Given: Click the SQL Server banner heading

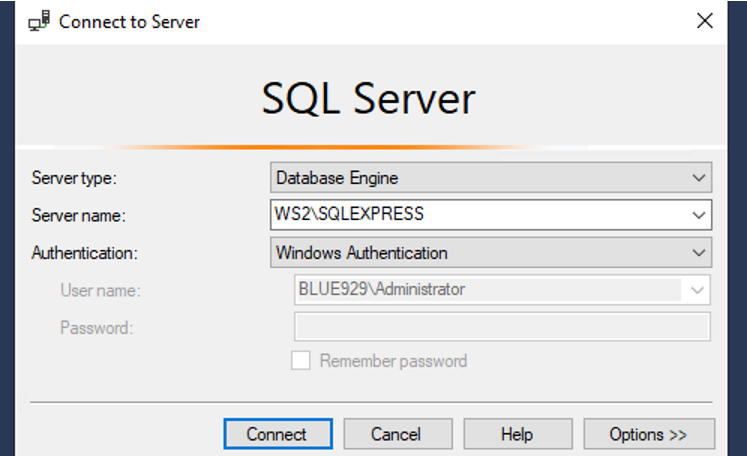Looking at the screenshot, I should [x=368, y=99].
